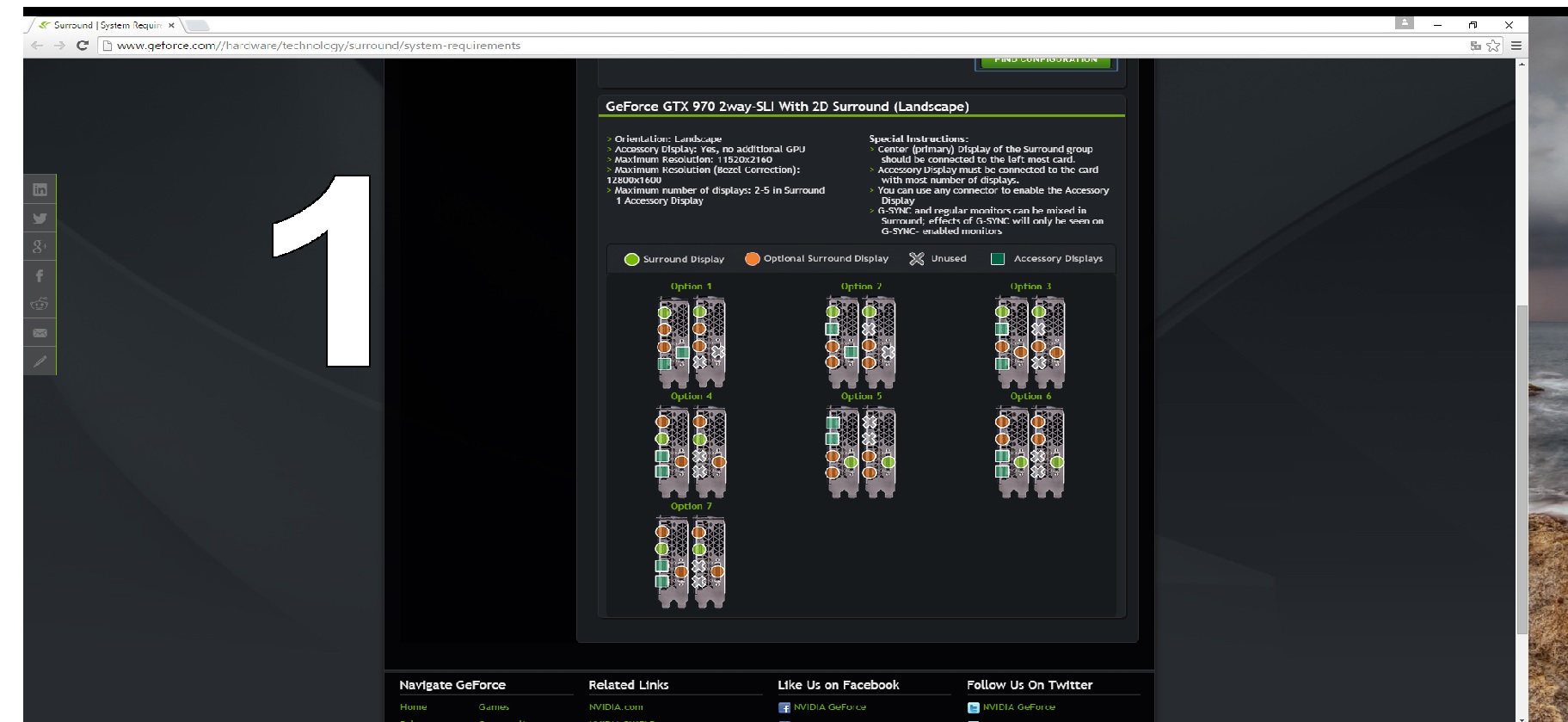Select the Surround | System Requirements tab
This screenshot has width=1568, height=722.
pos(105,25)
